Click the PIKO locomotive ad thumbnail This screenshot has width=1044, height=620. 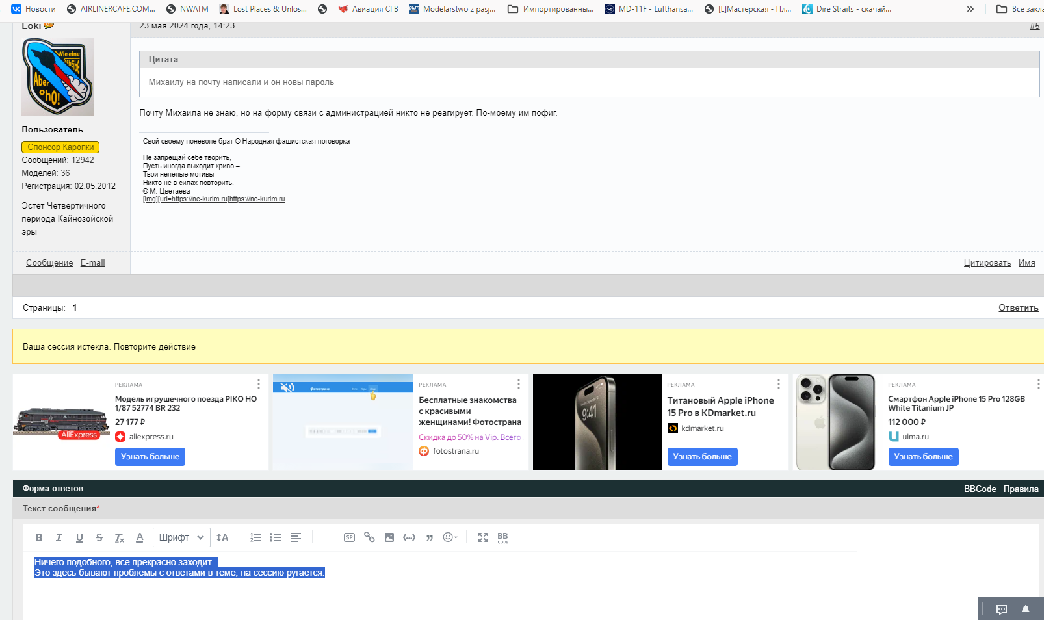click(64, 420)
